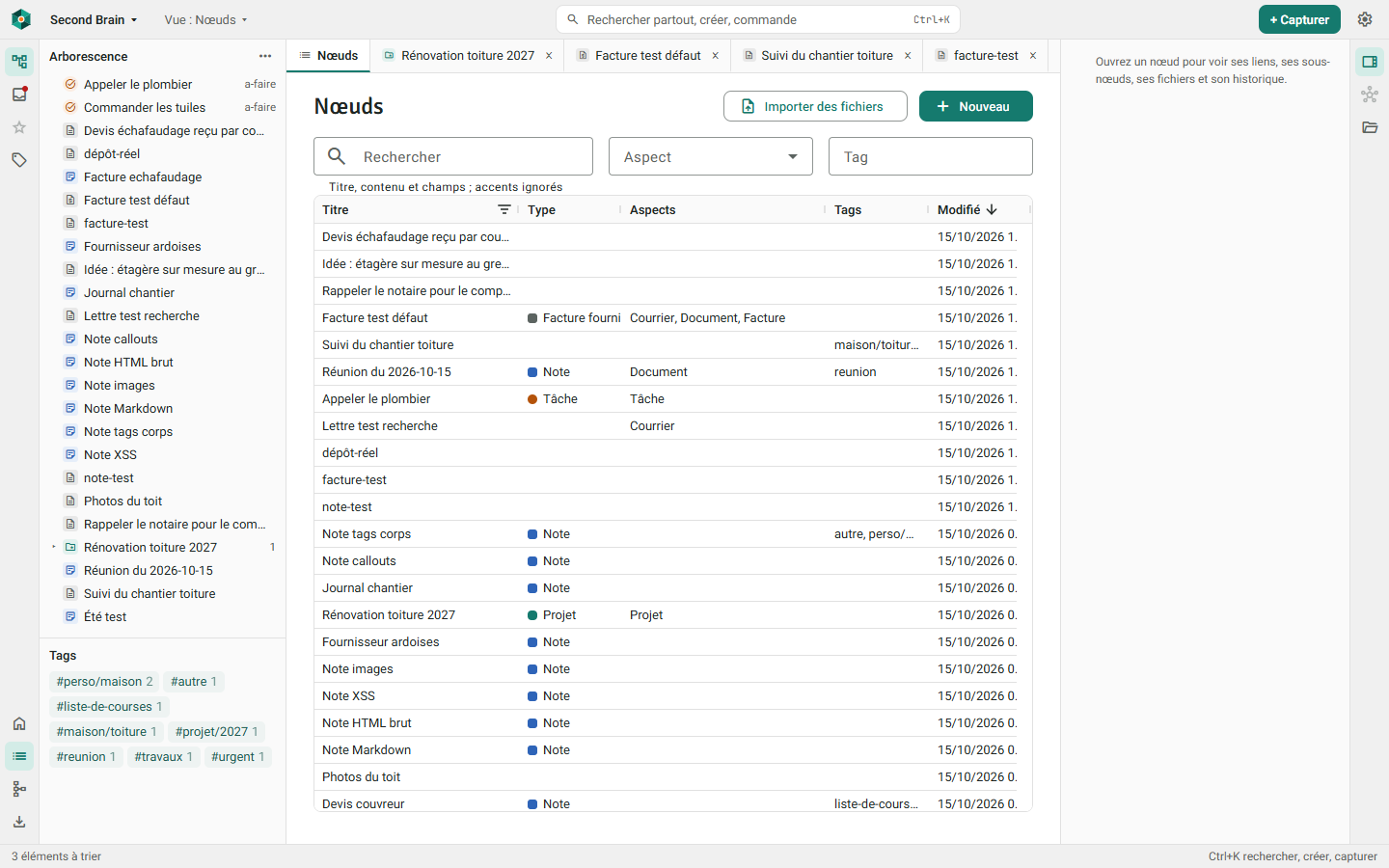This screenshot has height=868, width=1389.
Task: Click the Second Brain logo icon
Action: click(21, 19)
